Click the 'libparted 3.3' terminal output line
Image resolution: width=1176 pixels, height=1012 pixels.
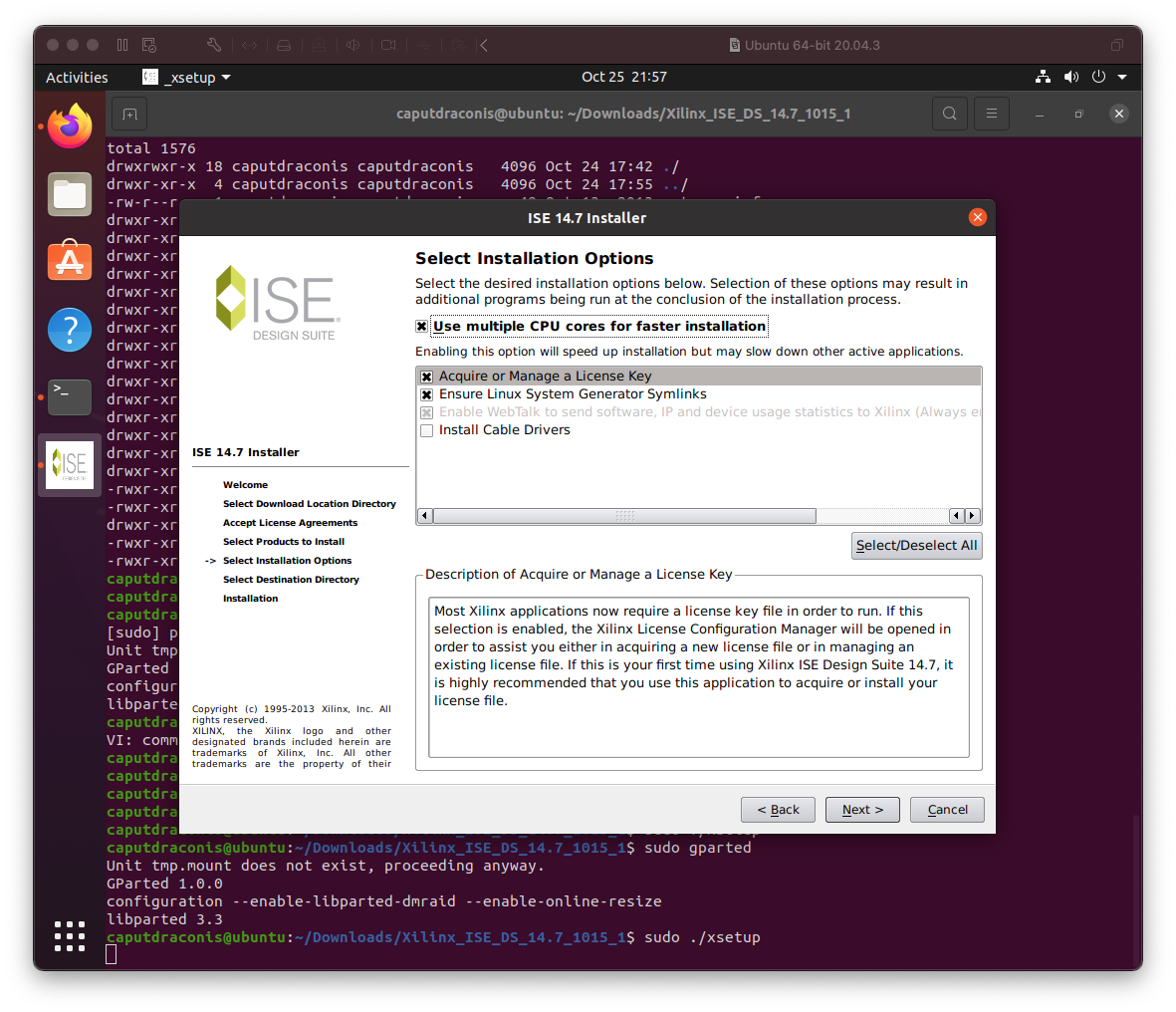164,919
